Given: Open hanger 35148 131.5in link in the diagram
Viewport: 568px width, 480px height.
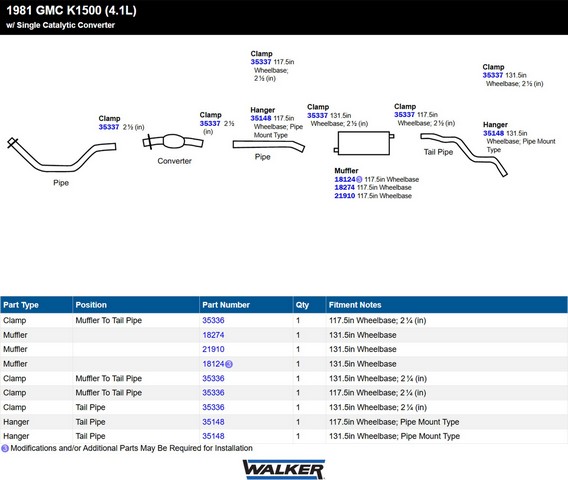Looking at the screenshot, I should pos(493,133).
